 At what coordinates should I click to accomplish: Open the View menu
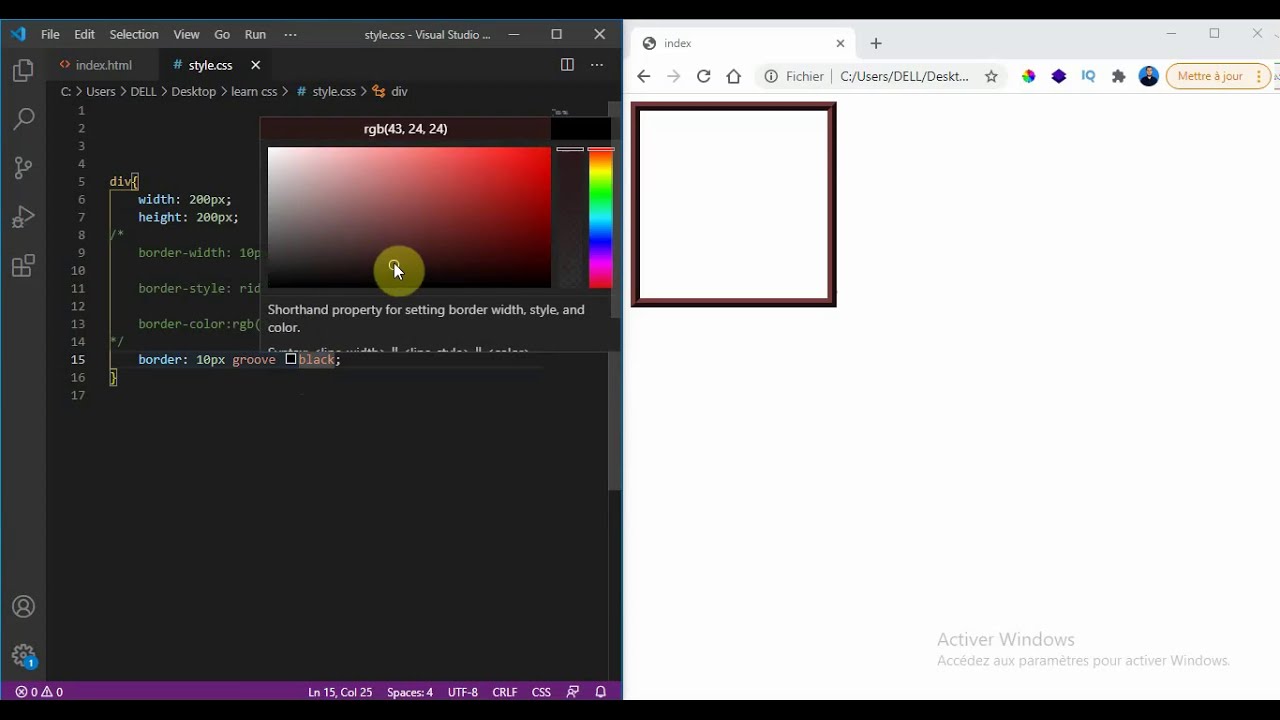coord(186,34)
